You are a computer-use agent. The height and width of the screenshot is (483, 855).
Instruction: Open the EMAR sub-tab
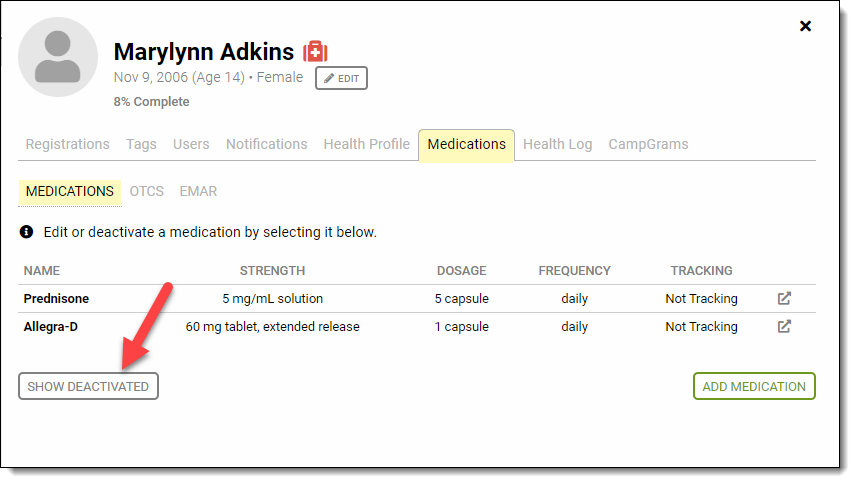click(x=198, y=191)
